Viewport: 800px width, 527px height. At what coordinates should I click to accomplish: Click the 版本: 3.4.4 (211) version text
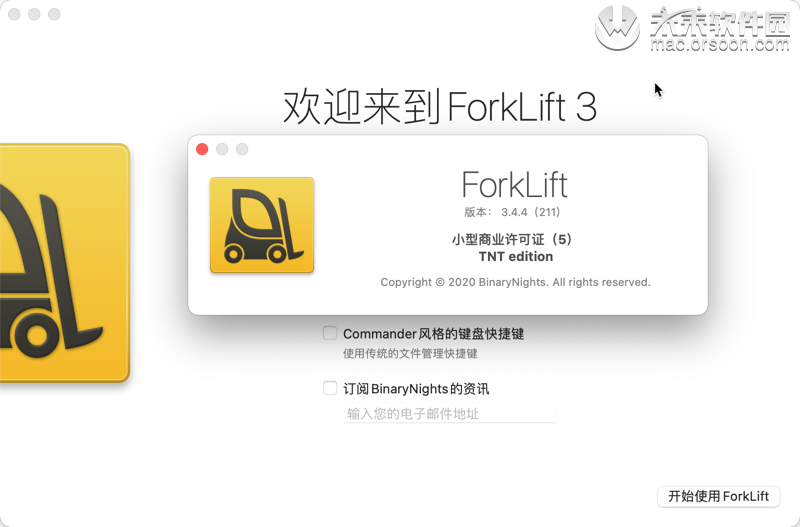coord(512,212)
